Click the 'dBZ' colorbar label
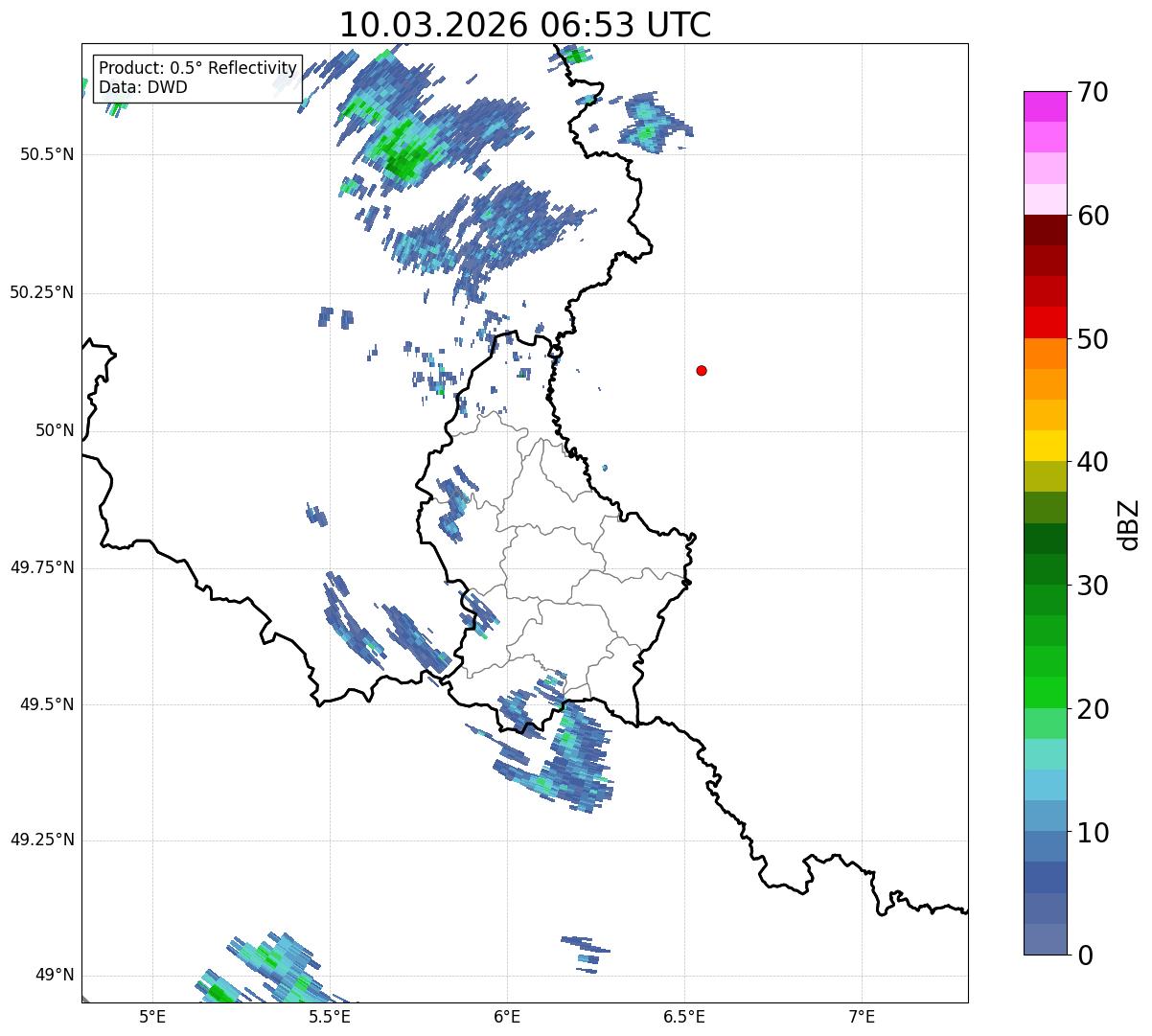The image size is (1152, 1036). [x=1130, y=523]
